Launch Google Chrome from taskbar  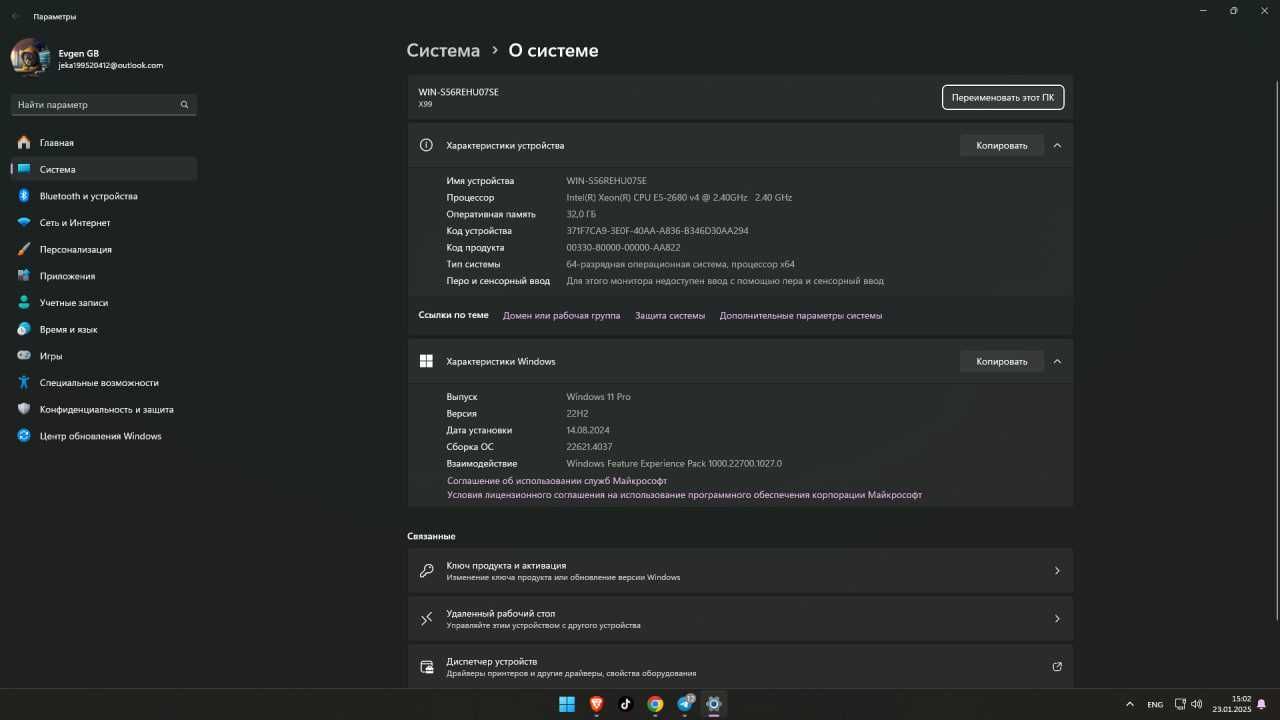click(655, 704)
